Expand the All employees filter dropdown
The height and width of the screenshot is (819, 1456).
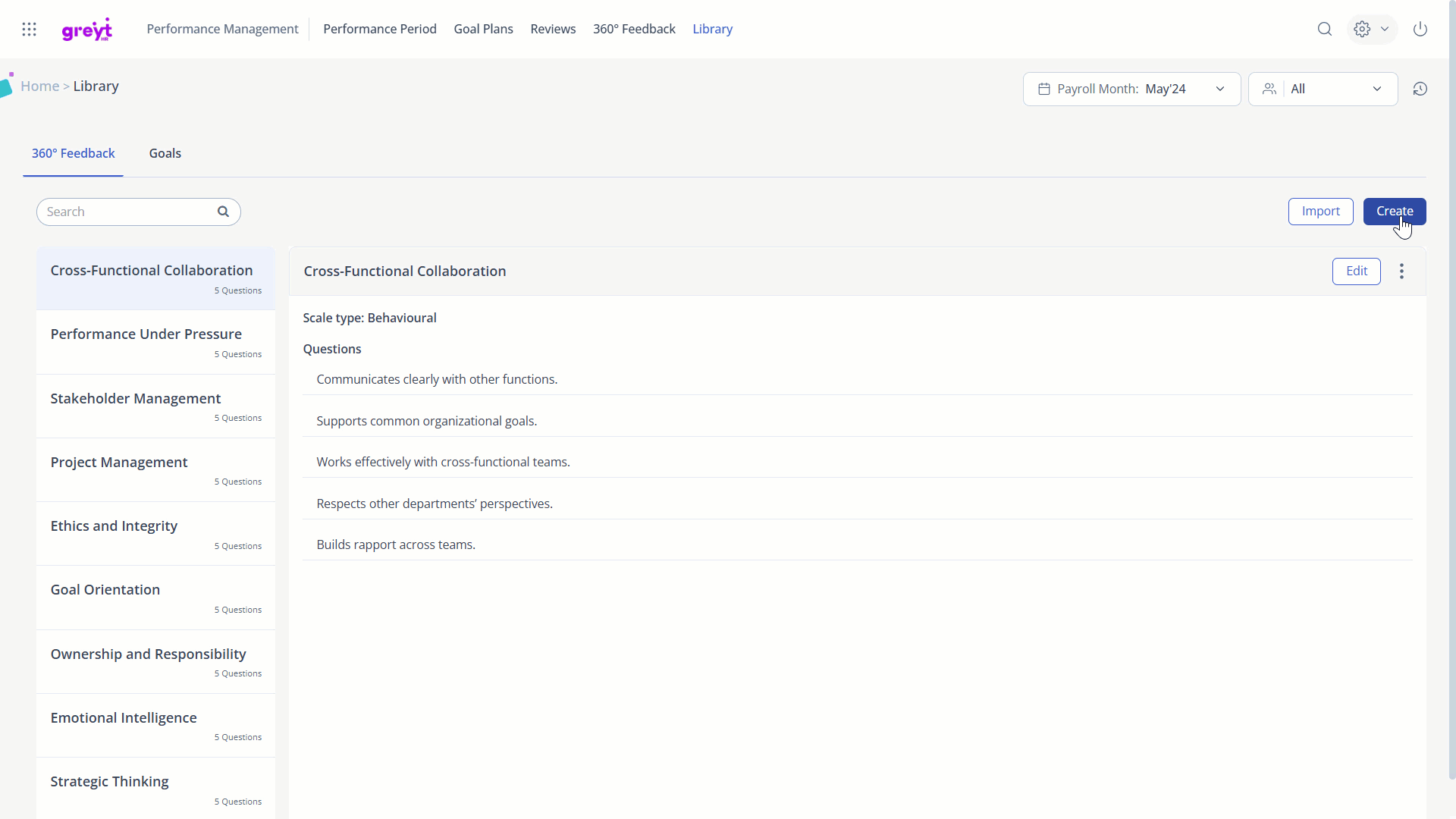[x=1322, y=89]
